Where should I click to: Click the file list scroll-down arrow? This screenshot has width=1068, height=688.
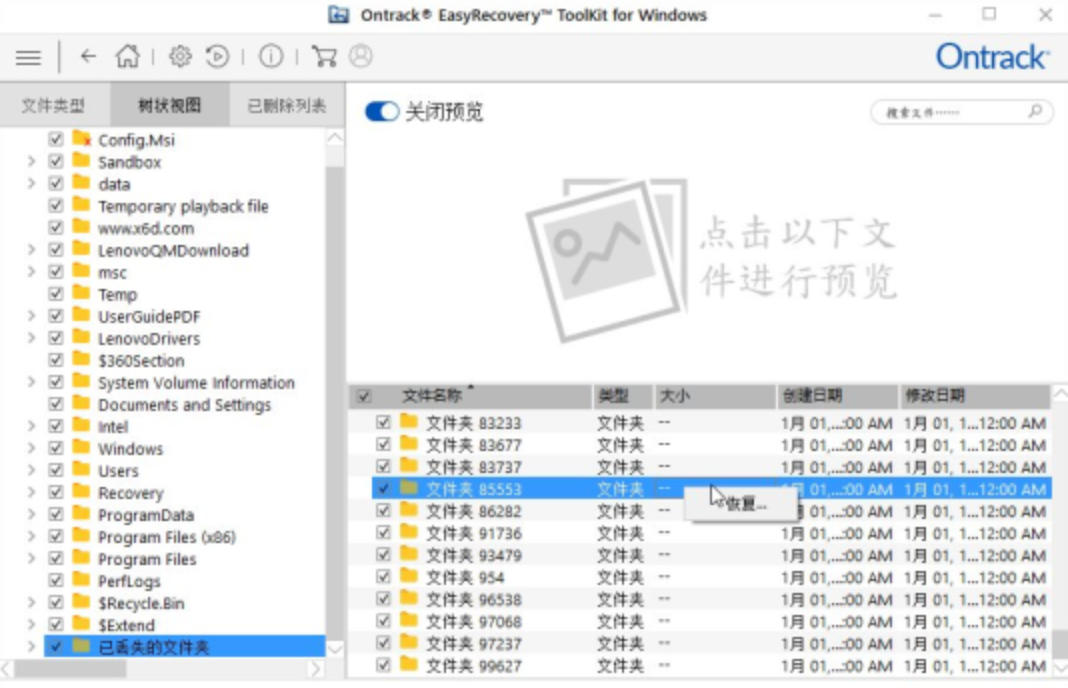1061,666
